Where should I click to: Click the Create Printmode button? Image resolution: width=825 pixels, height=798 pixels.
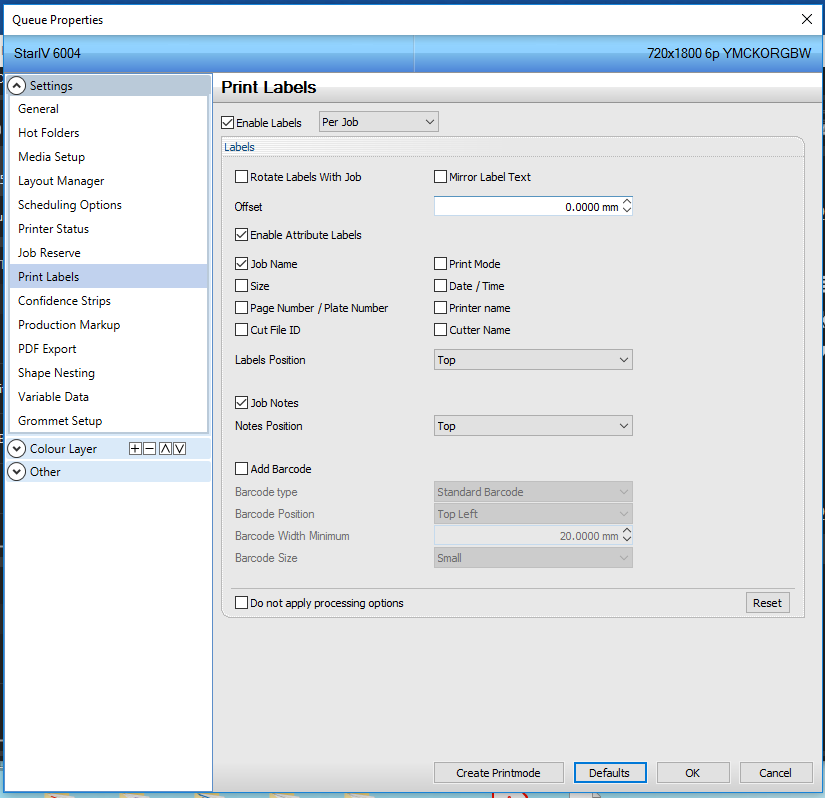click(x=498, y=773)
